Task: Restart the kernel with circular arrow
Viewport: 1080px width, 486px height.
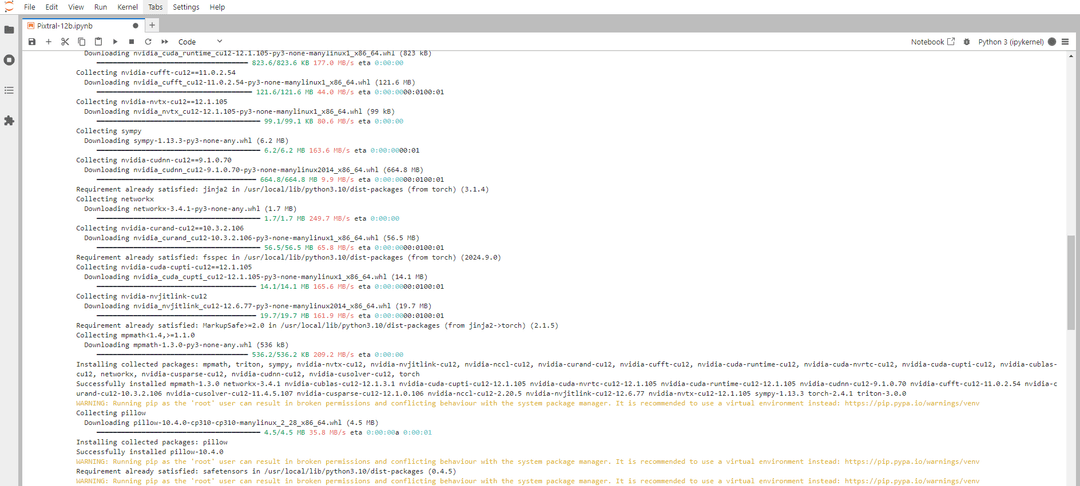Action: pyautogui.click(x=147, y=42)
